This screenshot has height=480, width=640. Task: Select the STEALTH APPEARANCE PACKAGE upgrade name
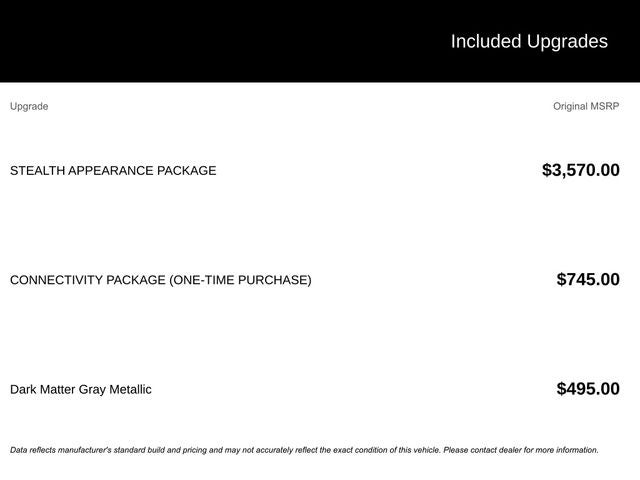click(113, 171)
